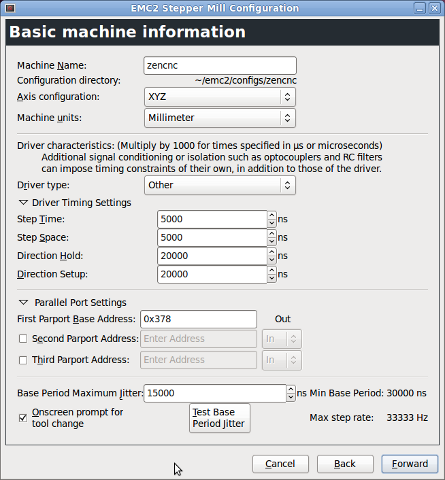Open the Machine units dropdown

click(x=220, y=118)
